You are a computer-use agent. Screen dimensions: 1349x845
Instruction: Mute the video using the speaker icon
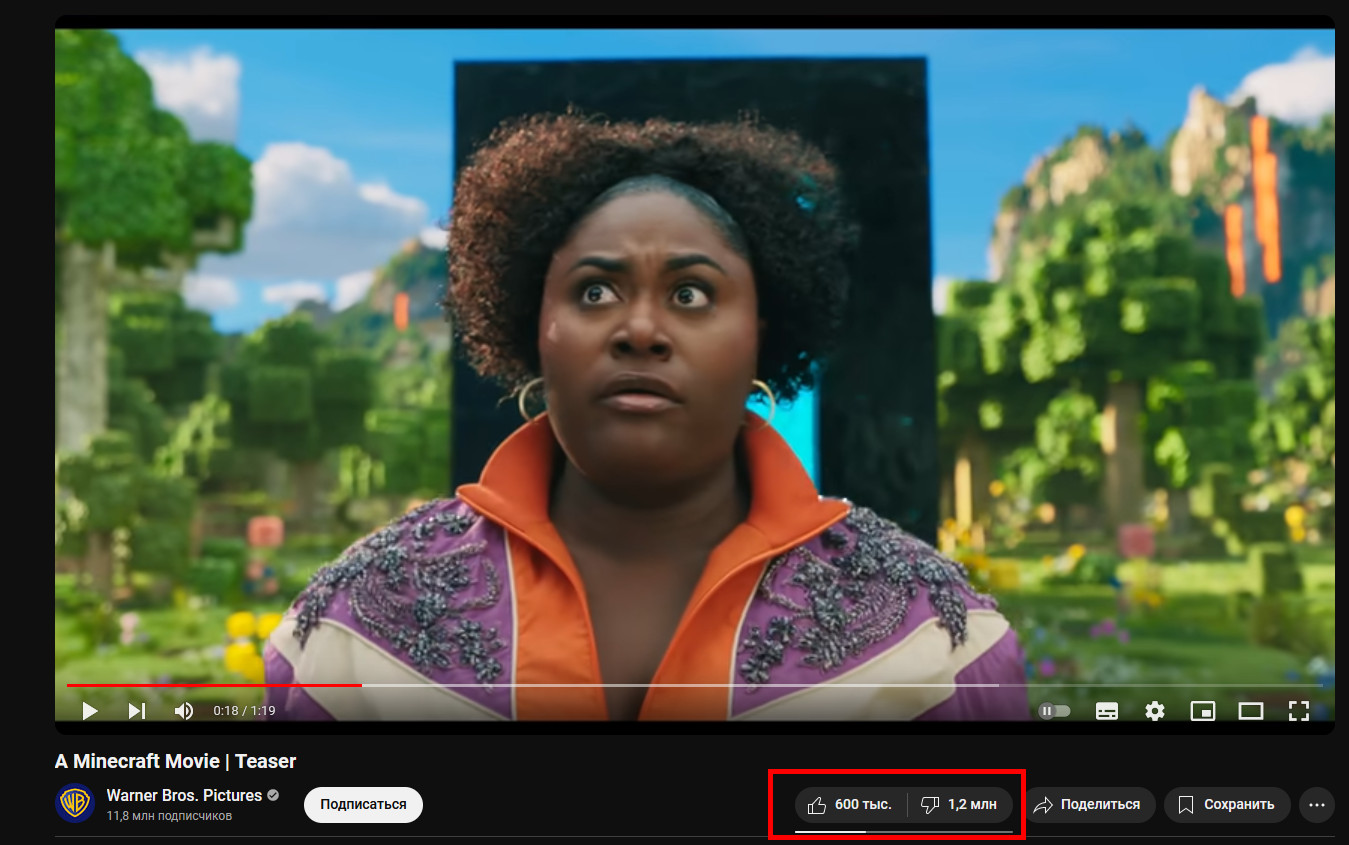pos(184,711)
